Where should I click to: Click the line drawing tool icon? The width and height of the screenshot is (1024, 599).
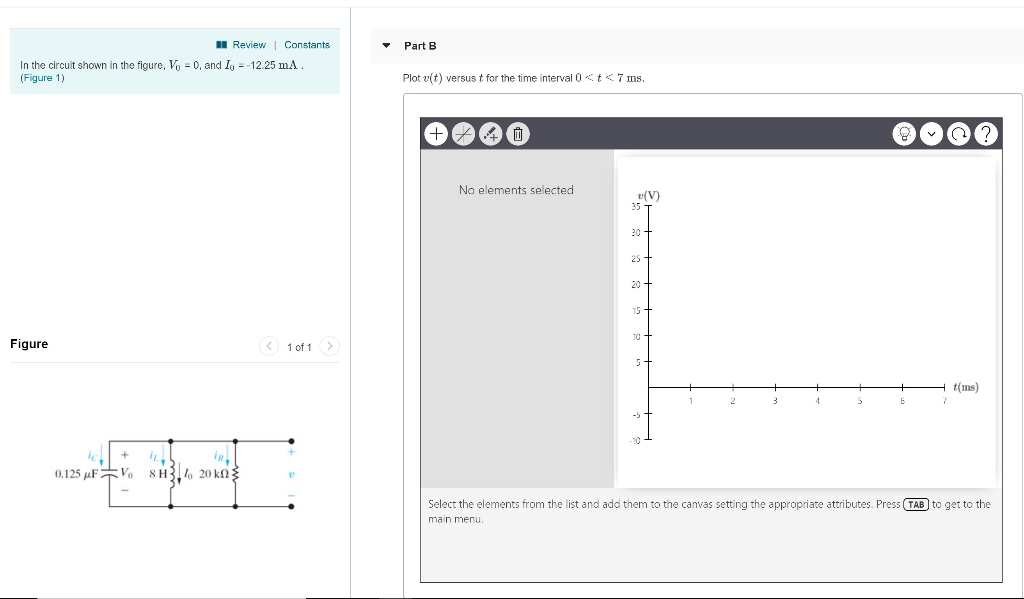[x=463, y=133]
